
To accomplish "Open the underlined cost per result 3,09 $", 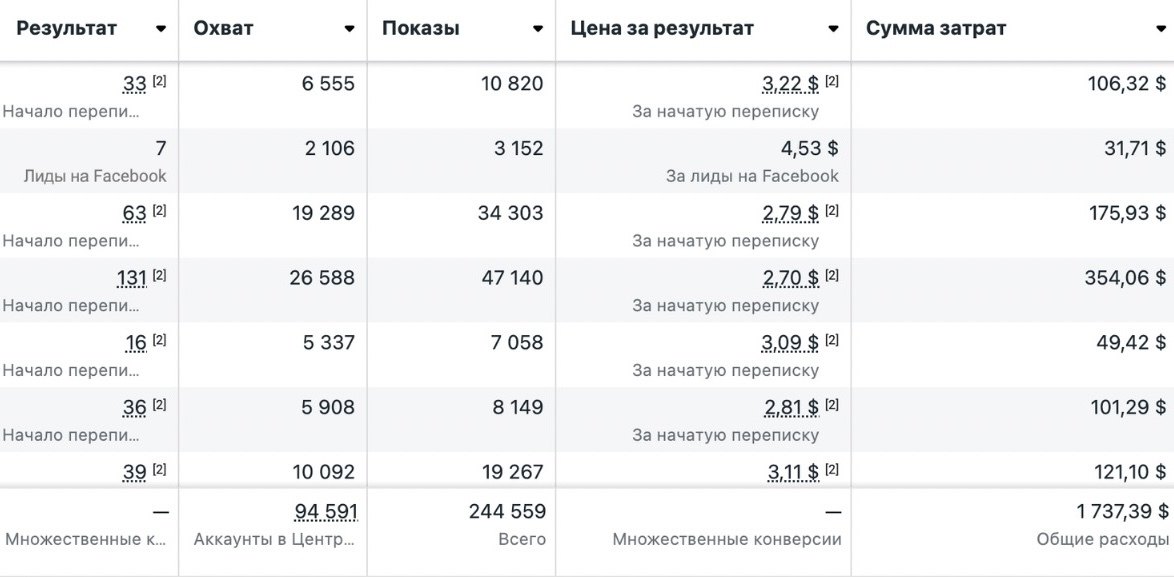I will 790,342.
